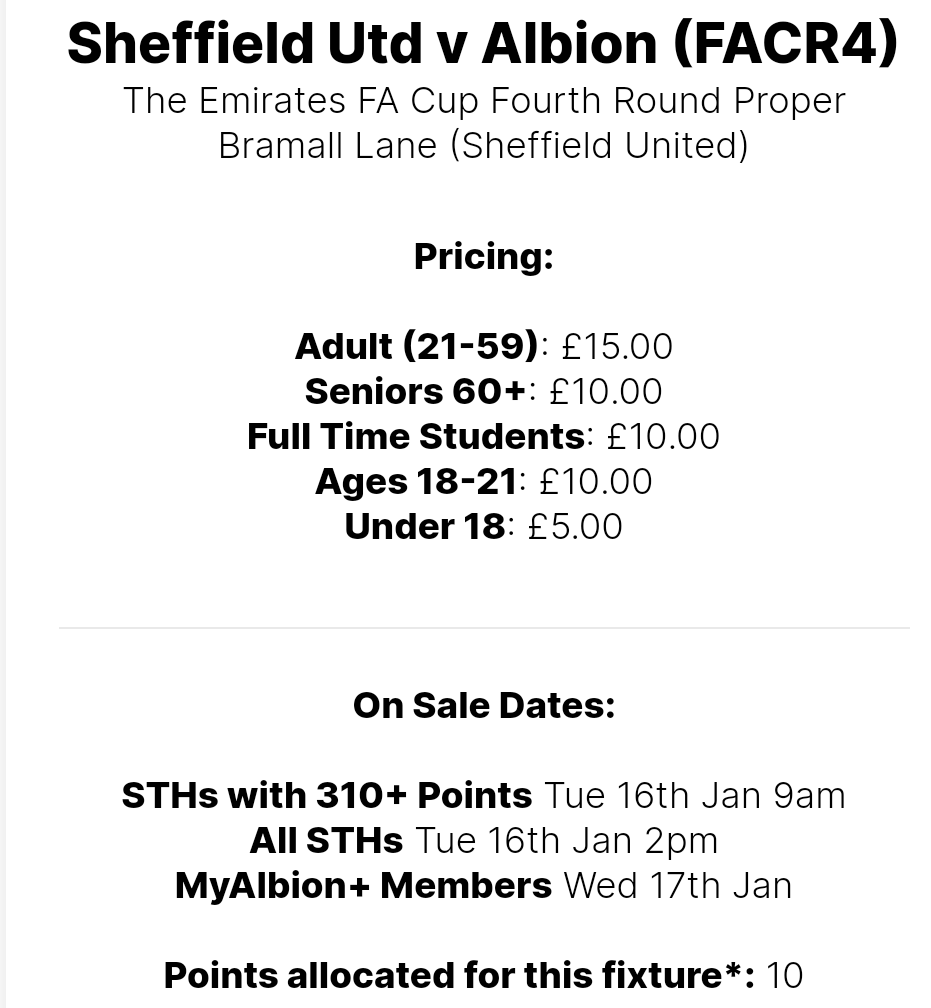Click the £15.00 adult price
Image resolution: width=931 pixels, height=1008 pixels.
click(x=617, y=346)
